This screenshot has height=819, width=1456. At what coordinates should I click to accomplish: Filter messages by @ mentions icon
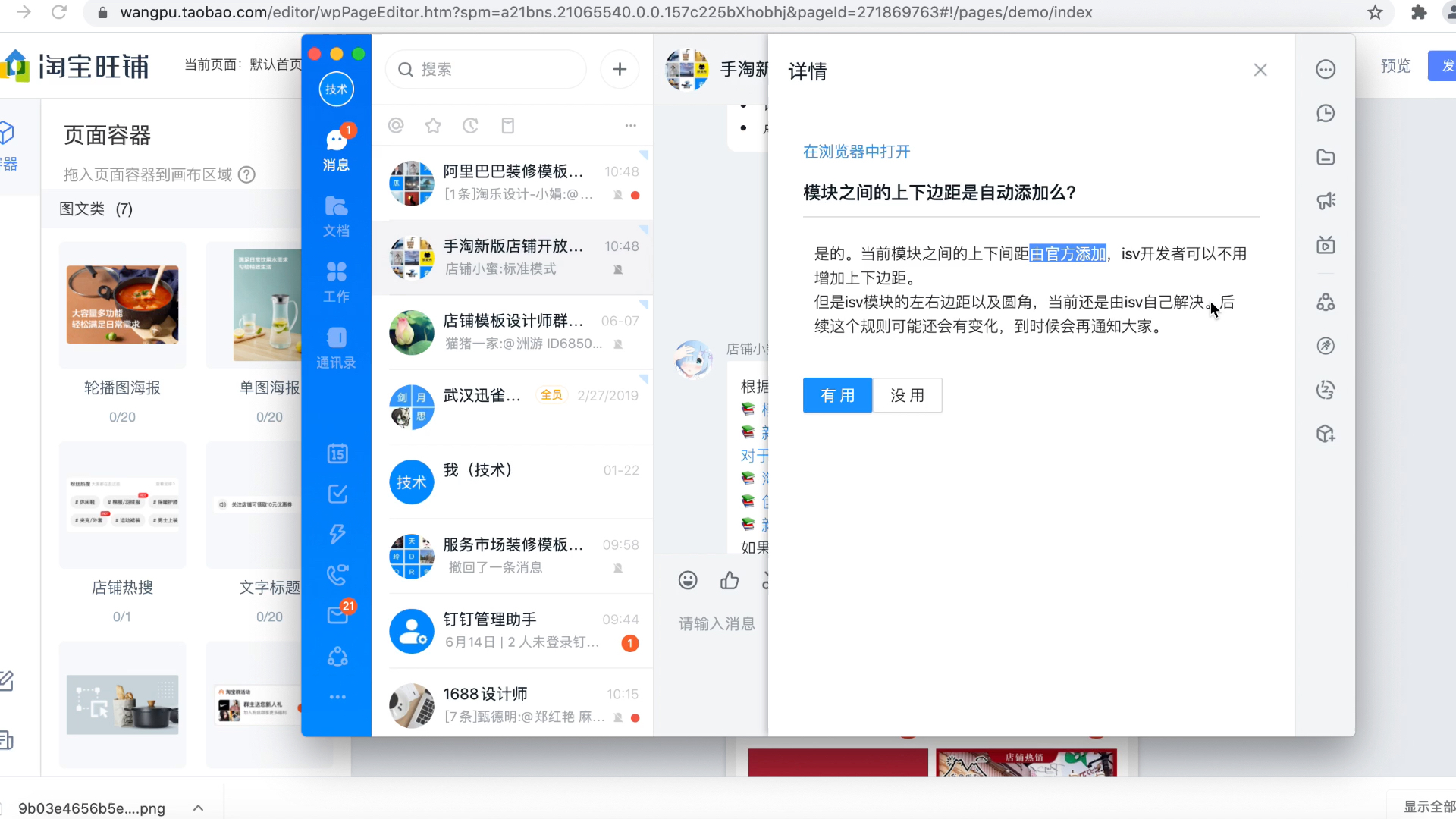pyautogui.click(x=396, y=125)
